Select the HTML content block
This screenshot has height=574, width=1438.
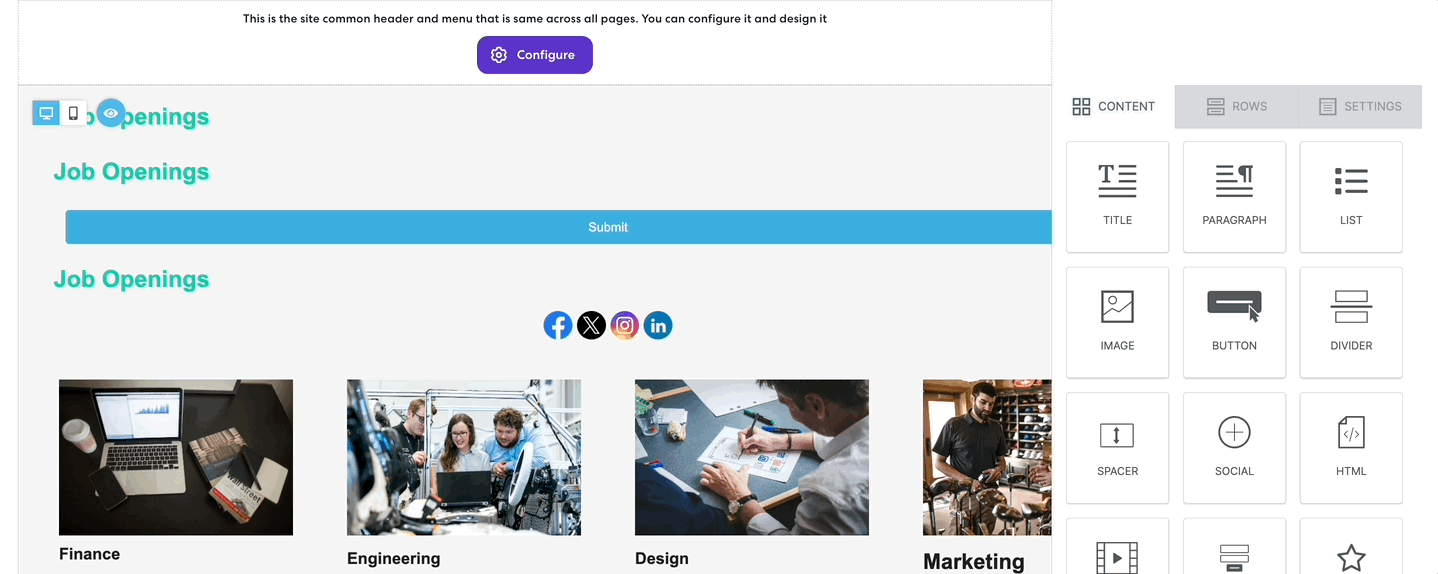tap(1350, 447)
